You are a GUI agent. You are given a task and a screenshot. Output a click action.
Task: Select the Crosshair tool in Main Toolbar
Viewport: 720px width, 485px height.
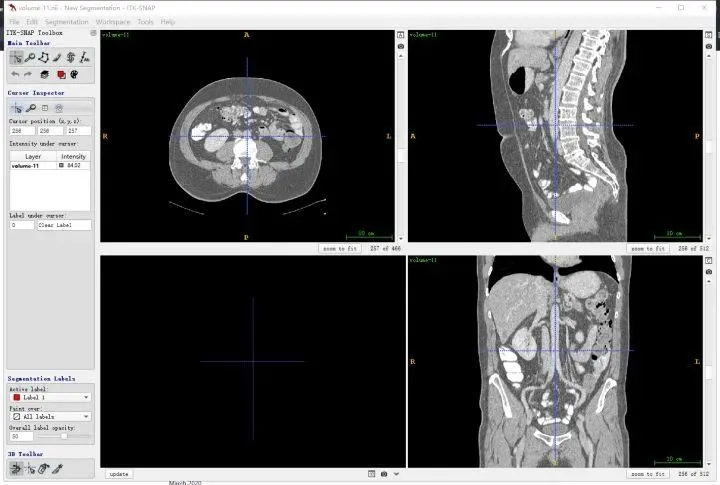pyautogui.click(x=16, y=57)
